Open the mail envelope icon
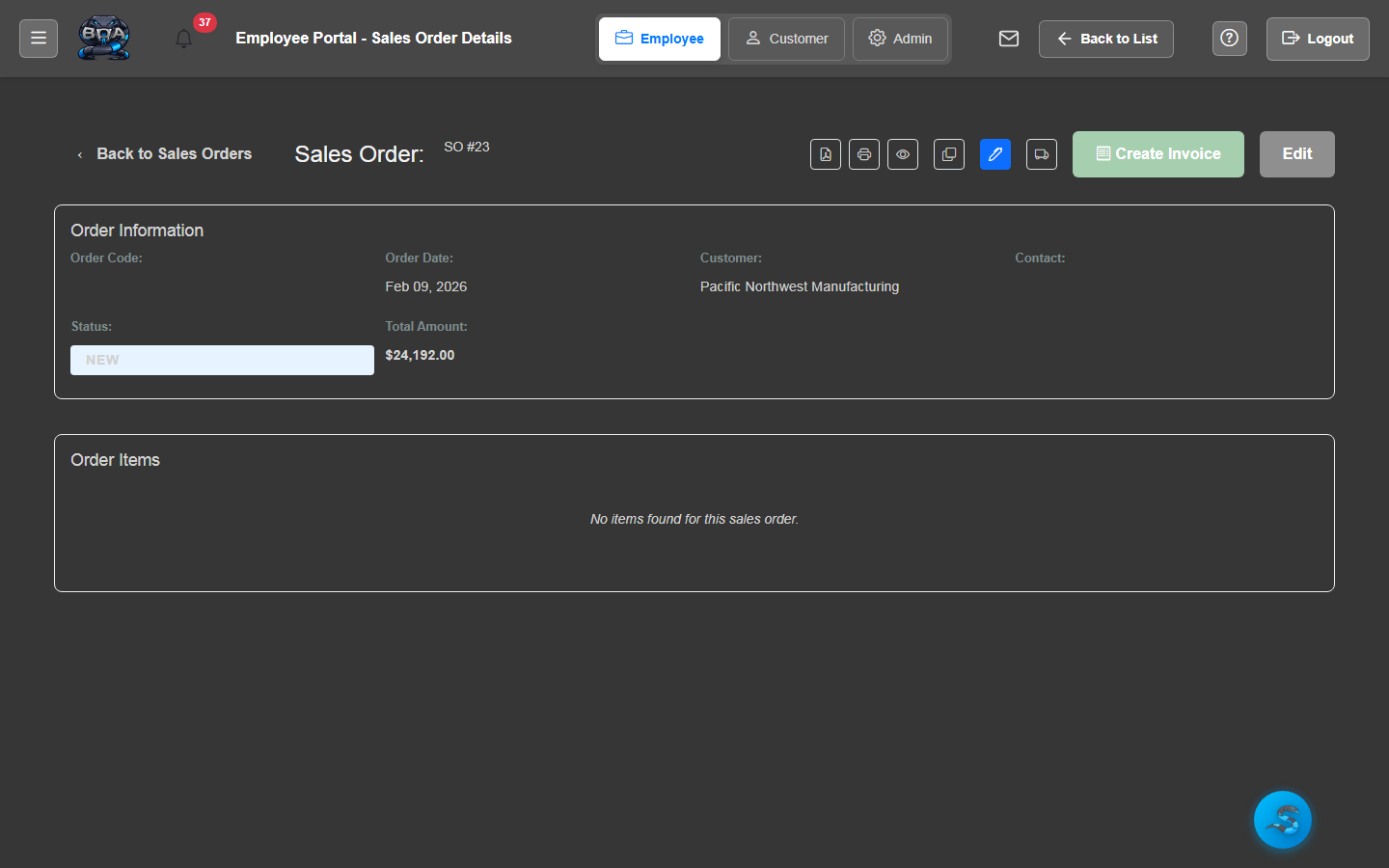Image resolution: width=1389 pixels, height=868 pixels. 1008,39
